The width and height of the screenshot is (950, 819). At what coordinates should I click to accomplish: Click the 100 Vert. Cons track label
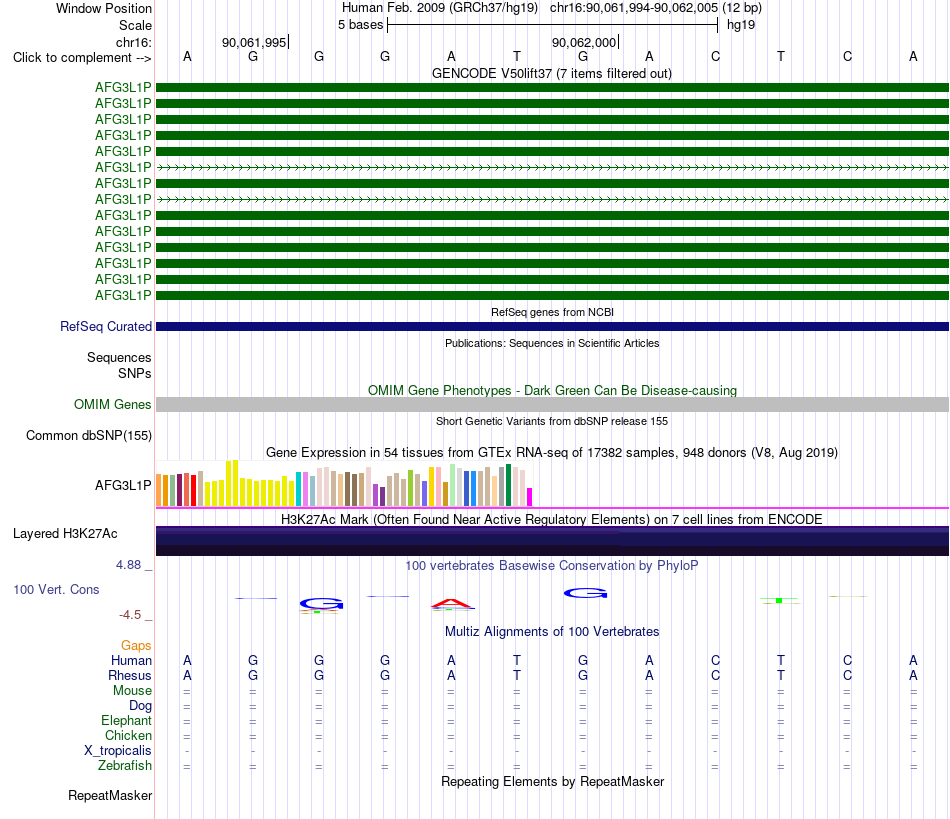pyautogui.click(x=56, y=589)
